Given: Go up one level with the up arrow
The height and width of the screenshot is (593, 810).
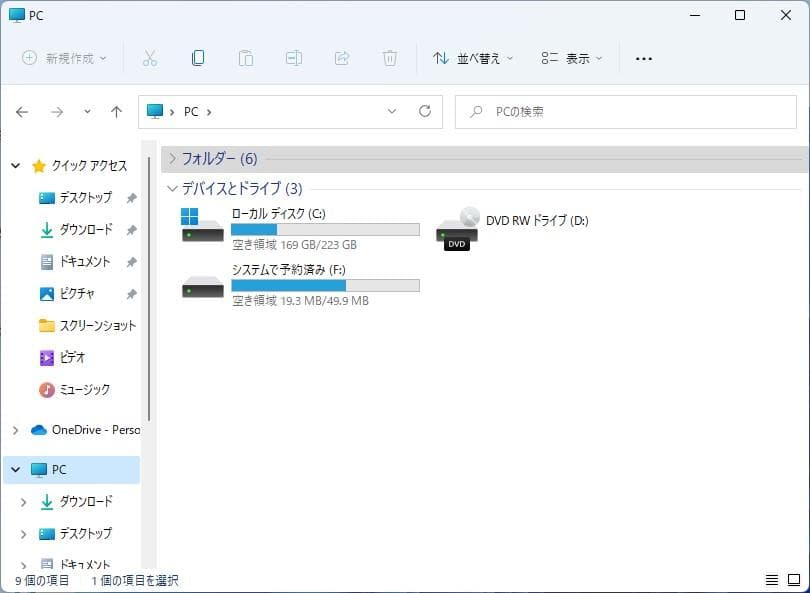Looking at the screenshot, I should point(116,111).
